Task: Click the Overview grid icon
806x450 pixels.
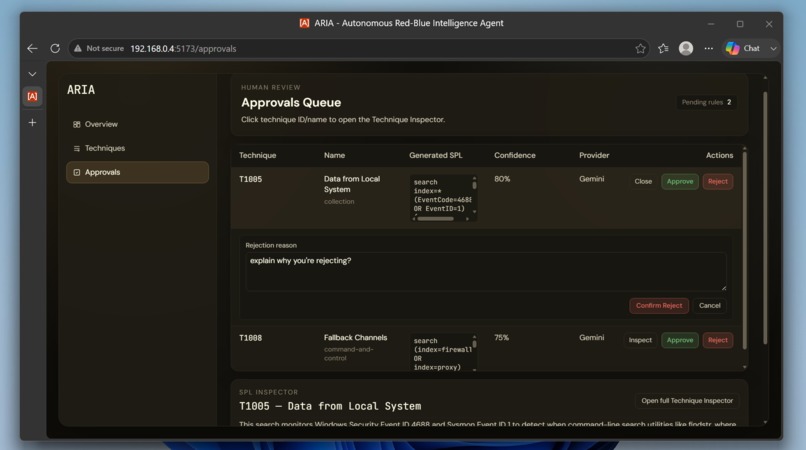Action: coord(77,124)
